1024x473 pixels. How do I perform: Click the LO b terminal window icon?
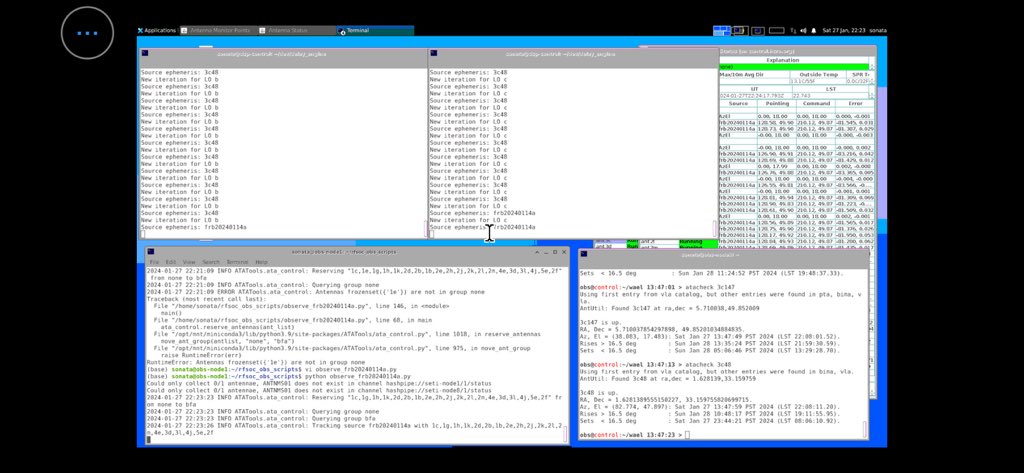click(x=144, y=54)
